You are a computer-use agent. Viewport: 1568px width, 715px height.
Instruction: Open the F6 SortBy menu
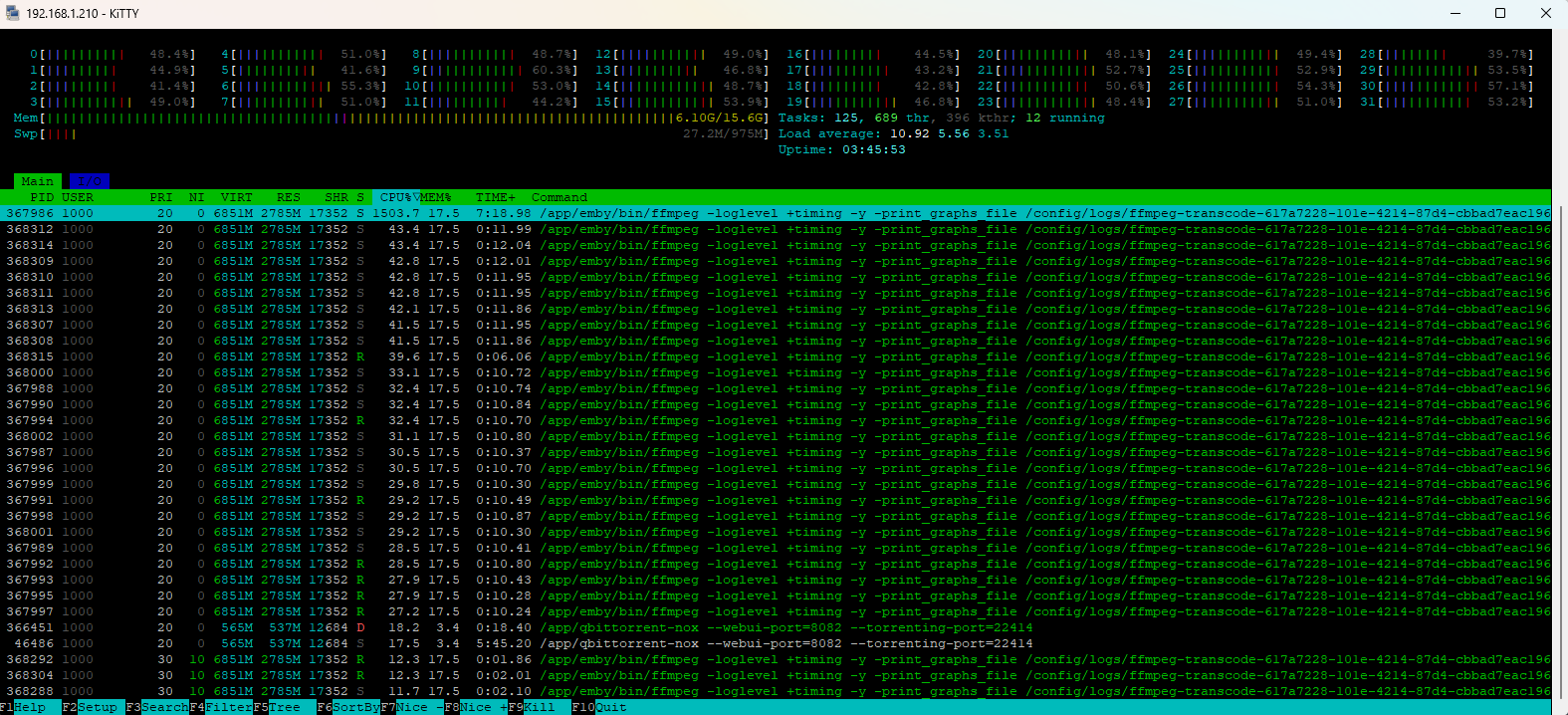347,707
